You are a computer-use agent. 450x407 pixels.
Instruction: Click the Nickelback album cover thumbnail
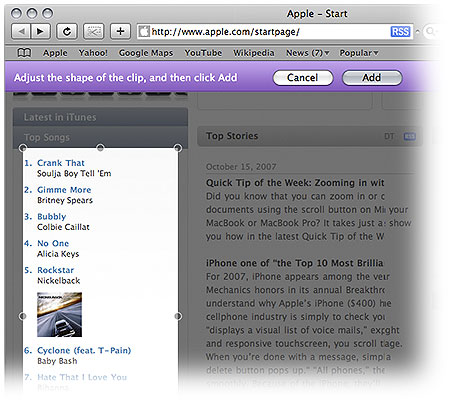coord(59,314)
